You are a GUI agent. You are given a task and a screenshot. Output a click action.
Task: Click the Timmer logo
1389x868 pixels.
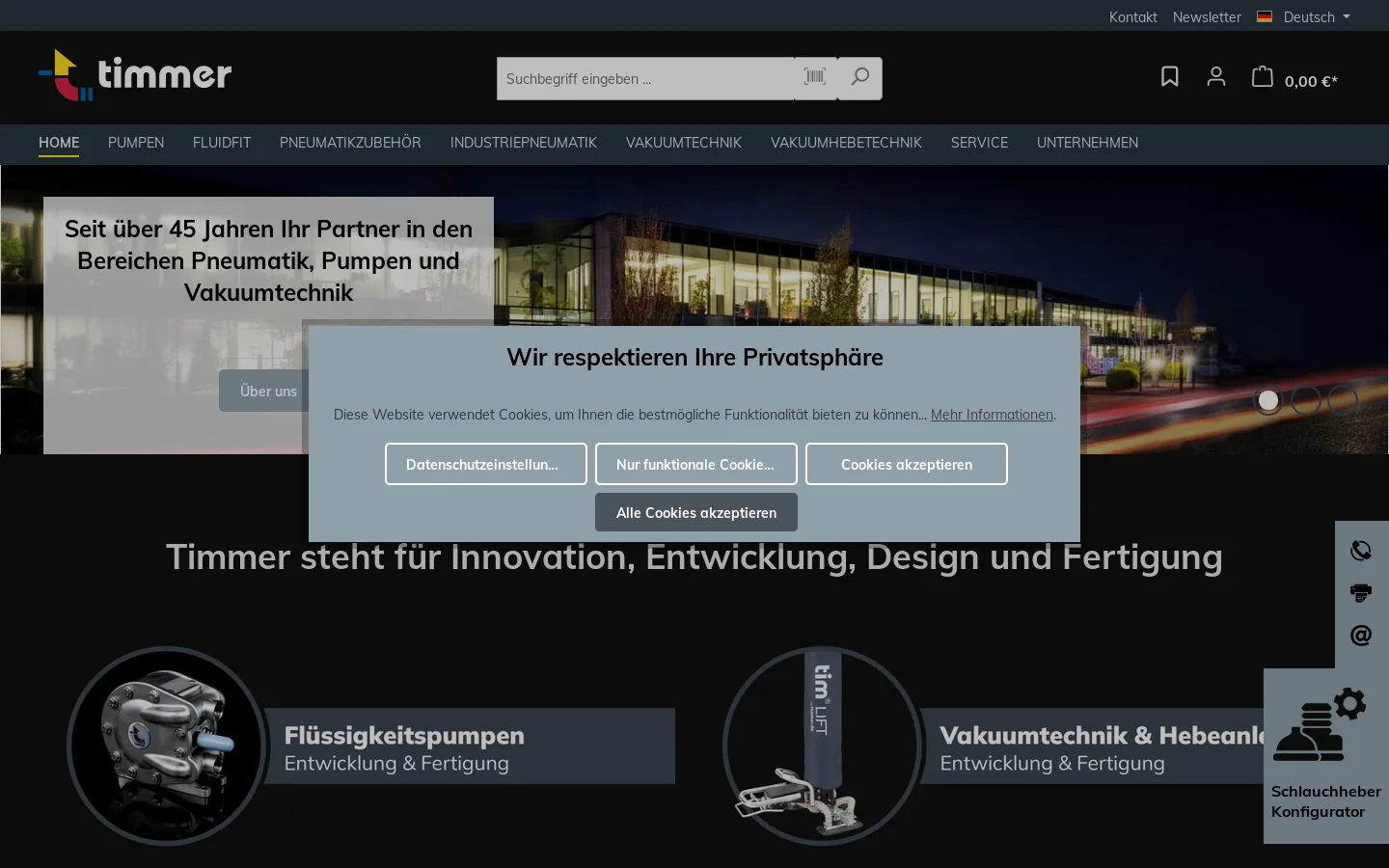[x=135, y=75]
